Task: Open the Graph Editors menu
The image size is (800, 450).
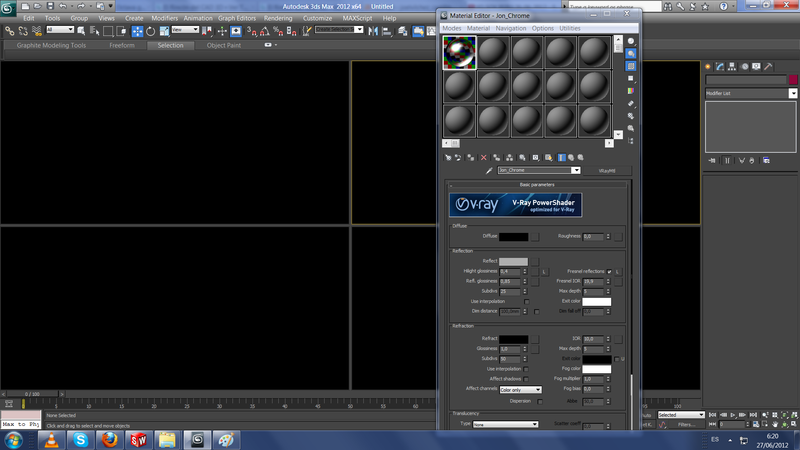Action: pos(237,18)
